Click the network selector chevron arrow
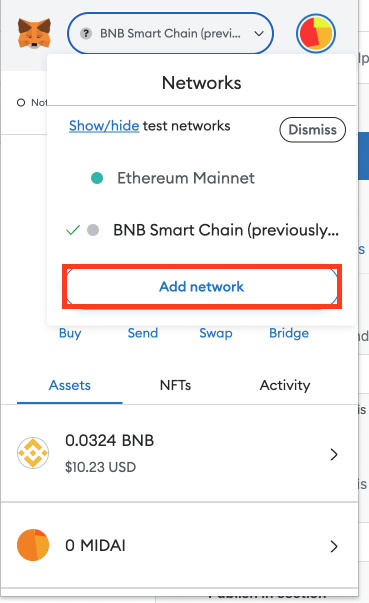The image size is (369, 603). coord(259,34)
